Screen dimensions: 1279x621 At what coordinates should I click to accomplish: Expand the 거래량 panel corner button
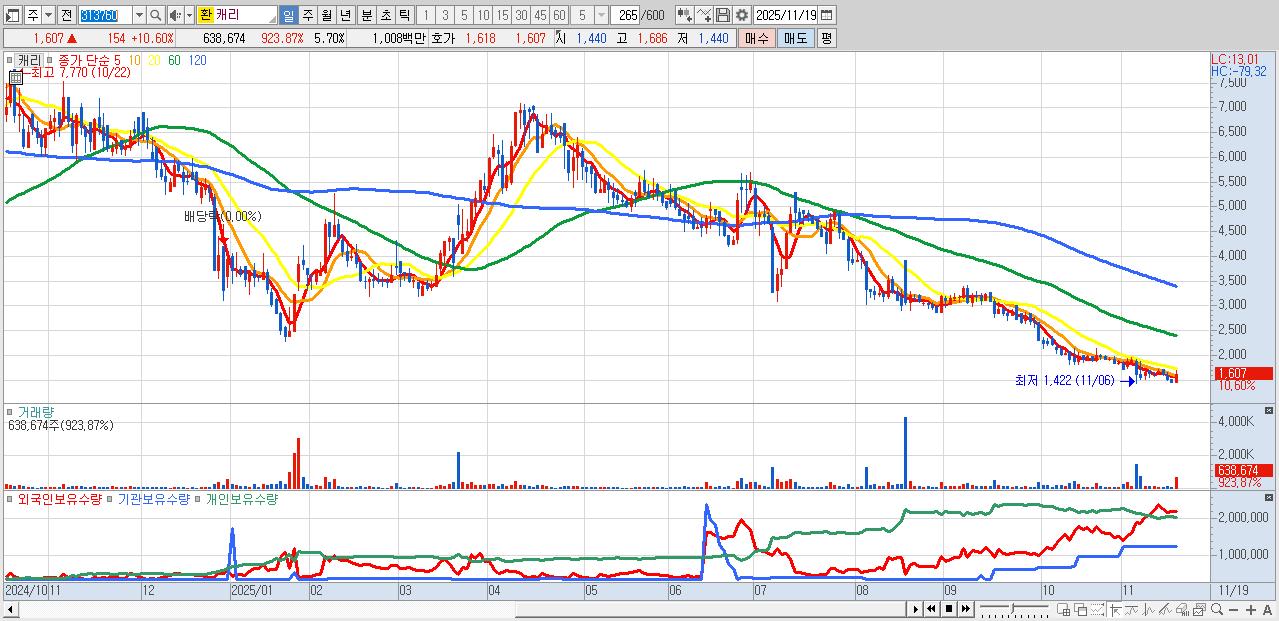[x=1270, y=411]
